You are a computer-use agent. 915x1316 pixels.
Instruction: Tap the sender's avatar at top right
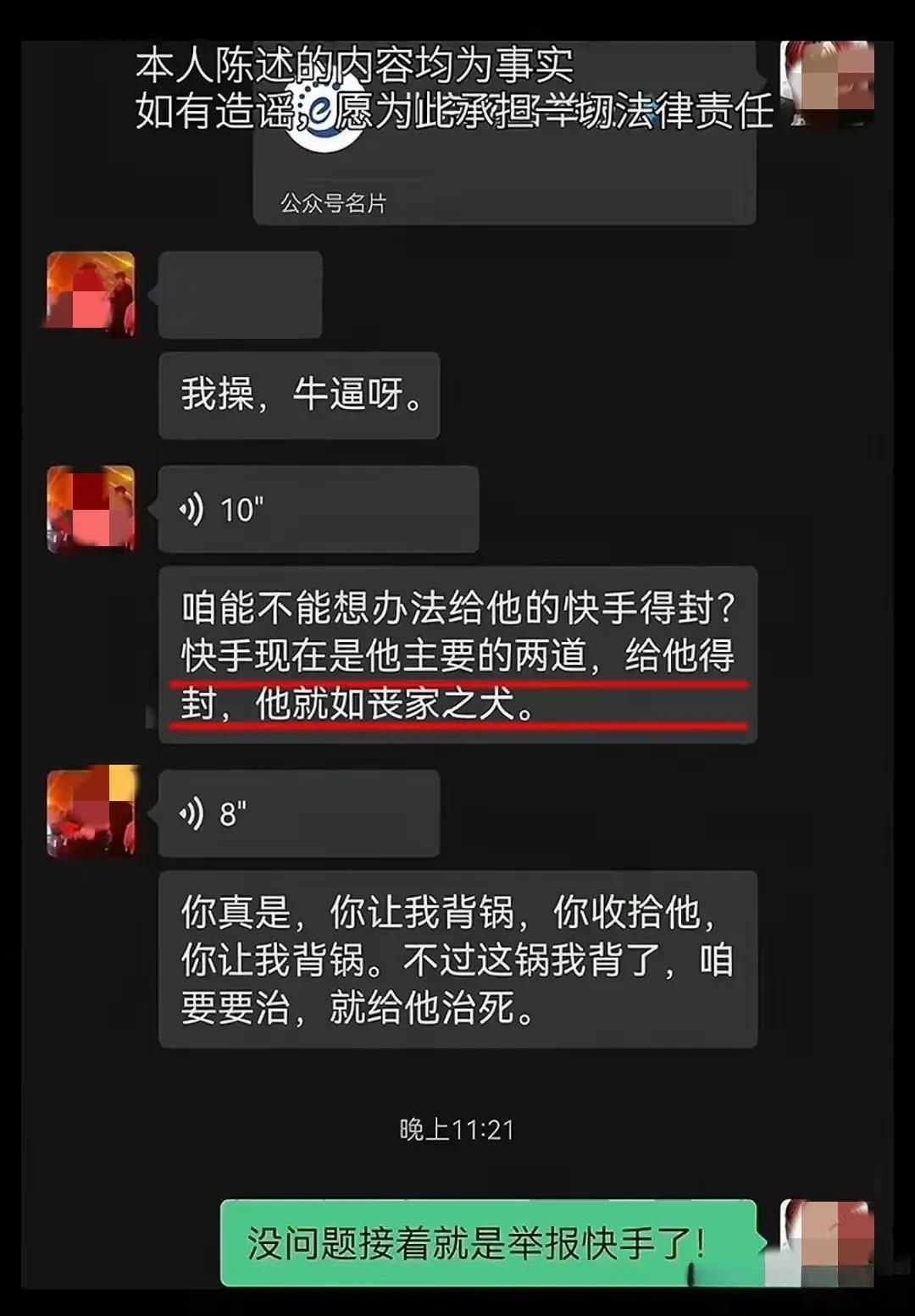click(827, 85)
